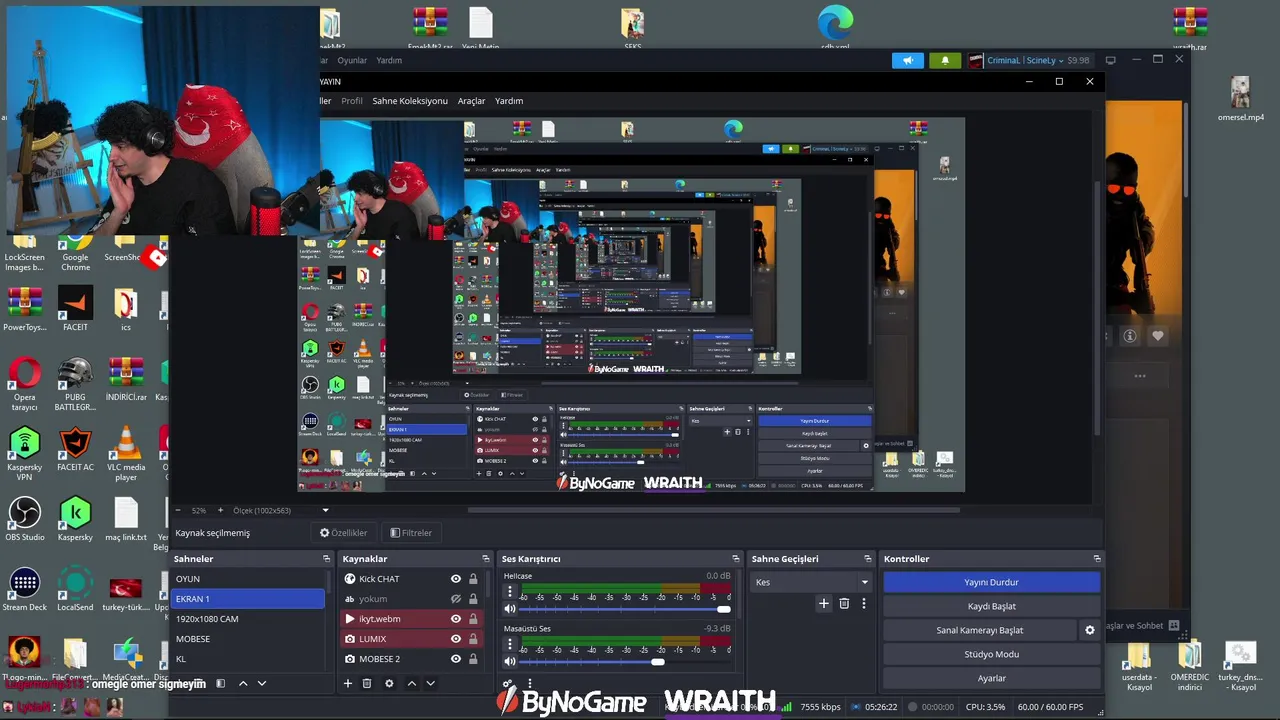Mute the Hellcase audio channel
This screenshot has height=720, width=1280.
pyautogui.click(x=510, y=609)
